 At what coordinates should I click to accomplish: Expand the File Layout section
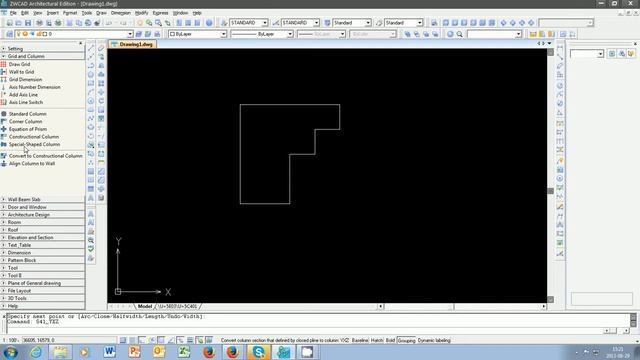coord(42,291)
